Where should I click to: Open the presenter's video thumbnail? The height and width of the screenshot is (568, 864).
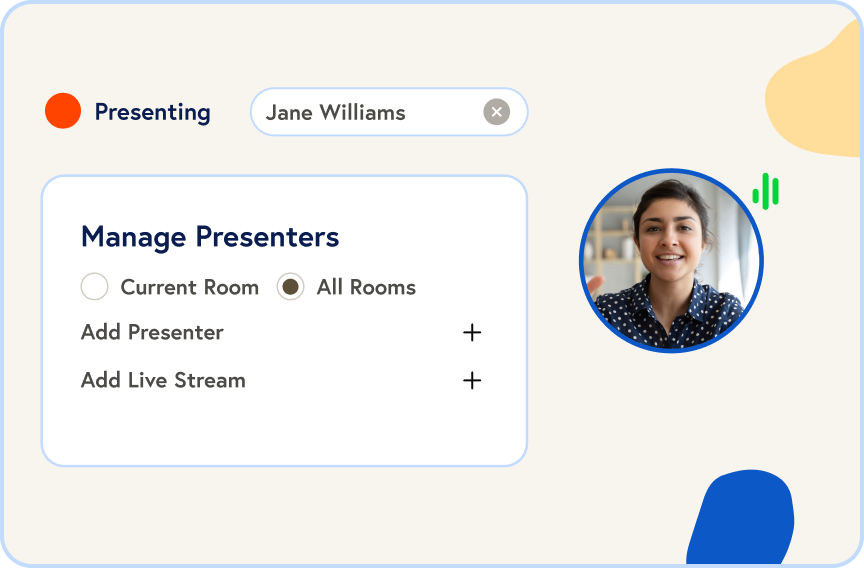[671, 261]
